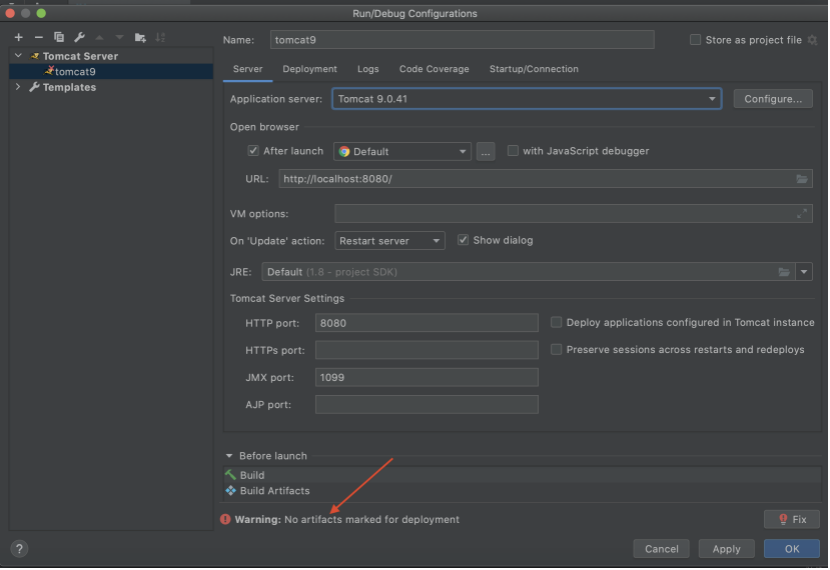Click the HTTPs port field
The width and height of the screenshot is (830, 570).
point(427,350)
